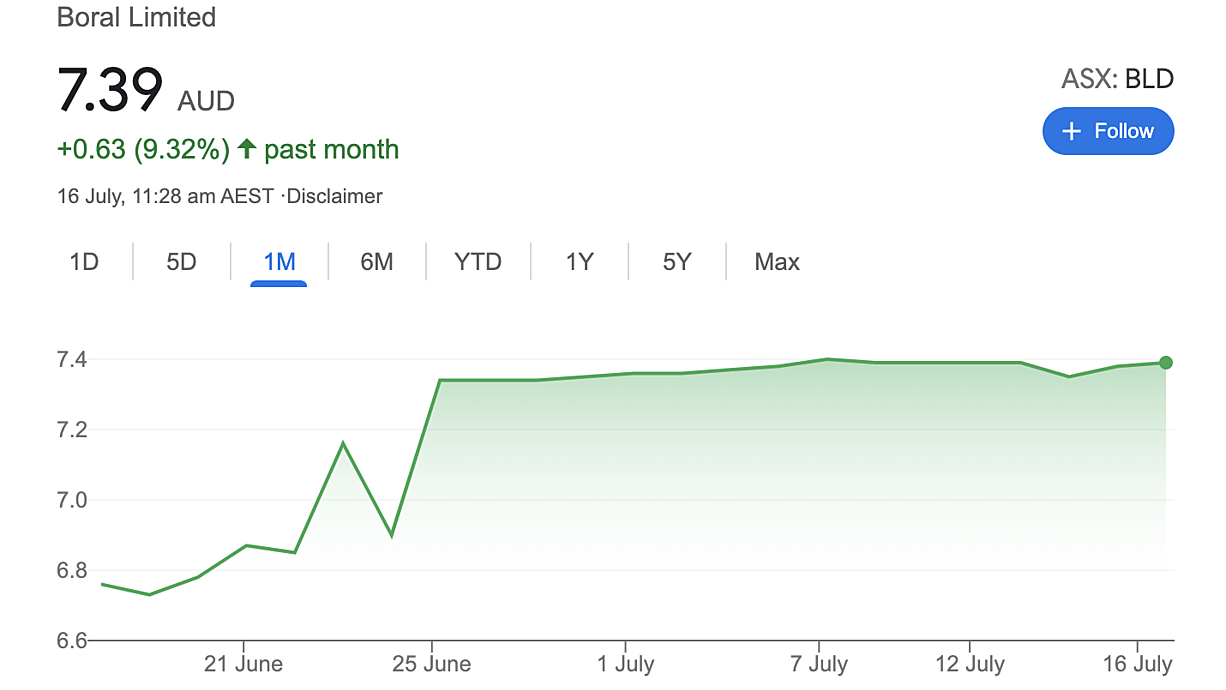Select the 1M time range tab
This screenshot has height=690, width=1226.
pos(279,262)
